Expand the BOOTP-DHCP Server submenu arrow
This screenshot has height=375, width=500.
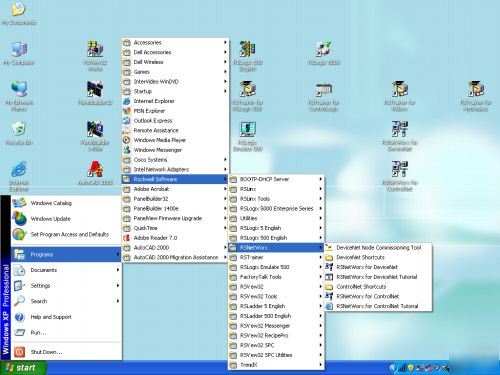321,179
